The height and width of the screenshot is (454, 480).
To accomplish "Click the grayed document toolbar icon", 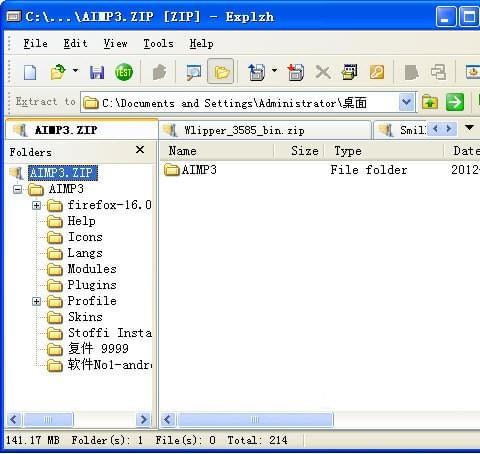I will pos(411,72).
